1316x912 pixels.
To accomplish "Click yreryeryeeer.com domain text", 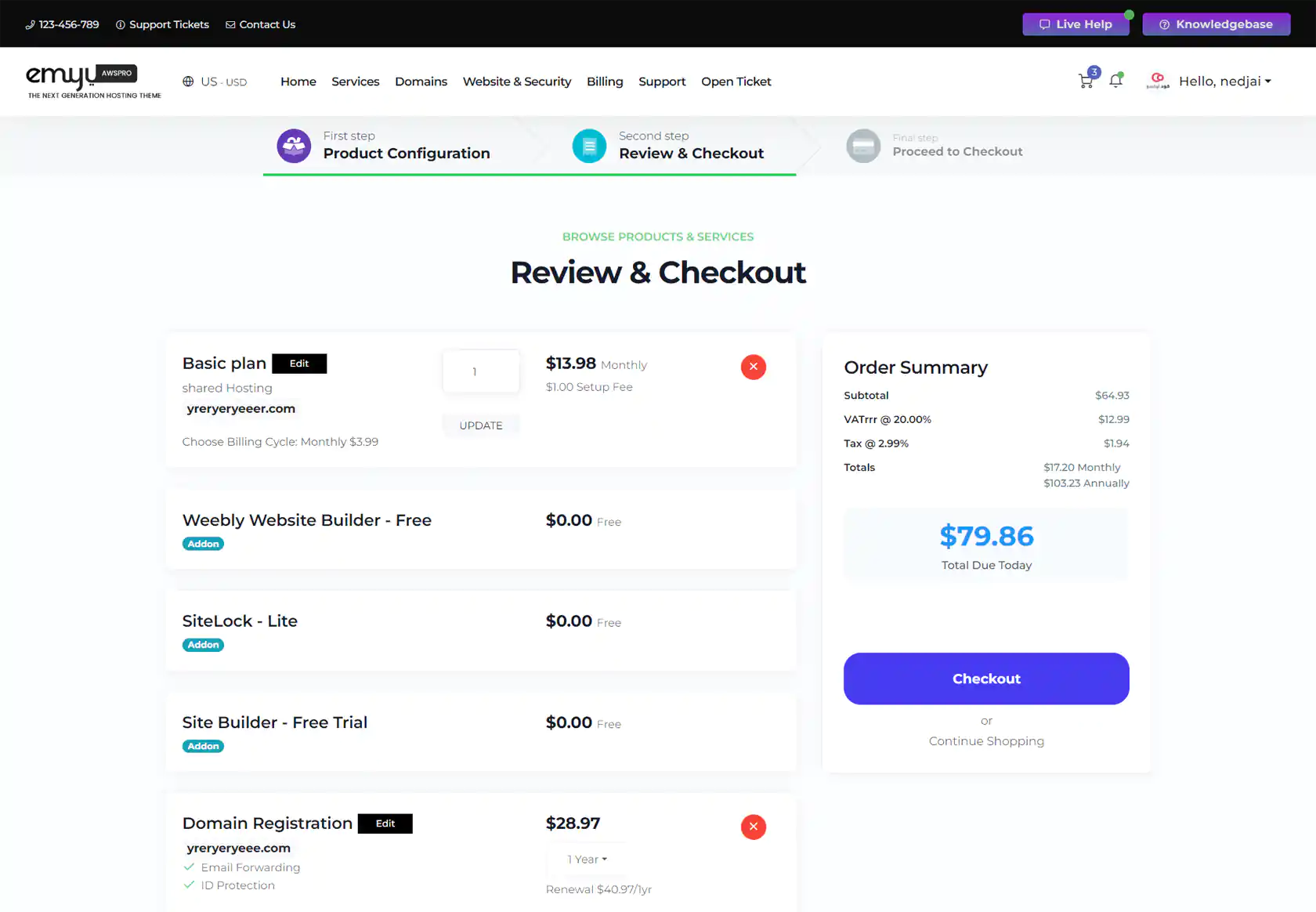I will point(241,408).
